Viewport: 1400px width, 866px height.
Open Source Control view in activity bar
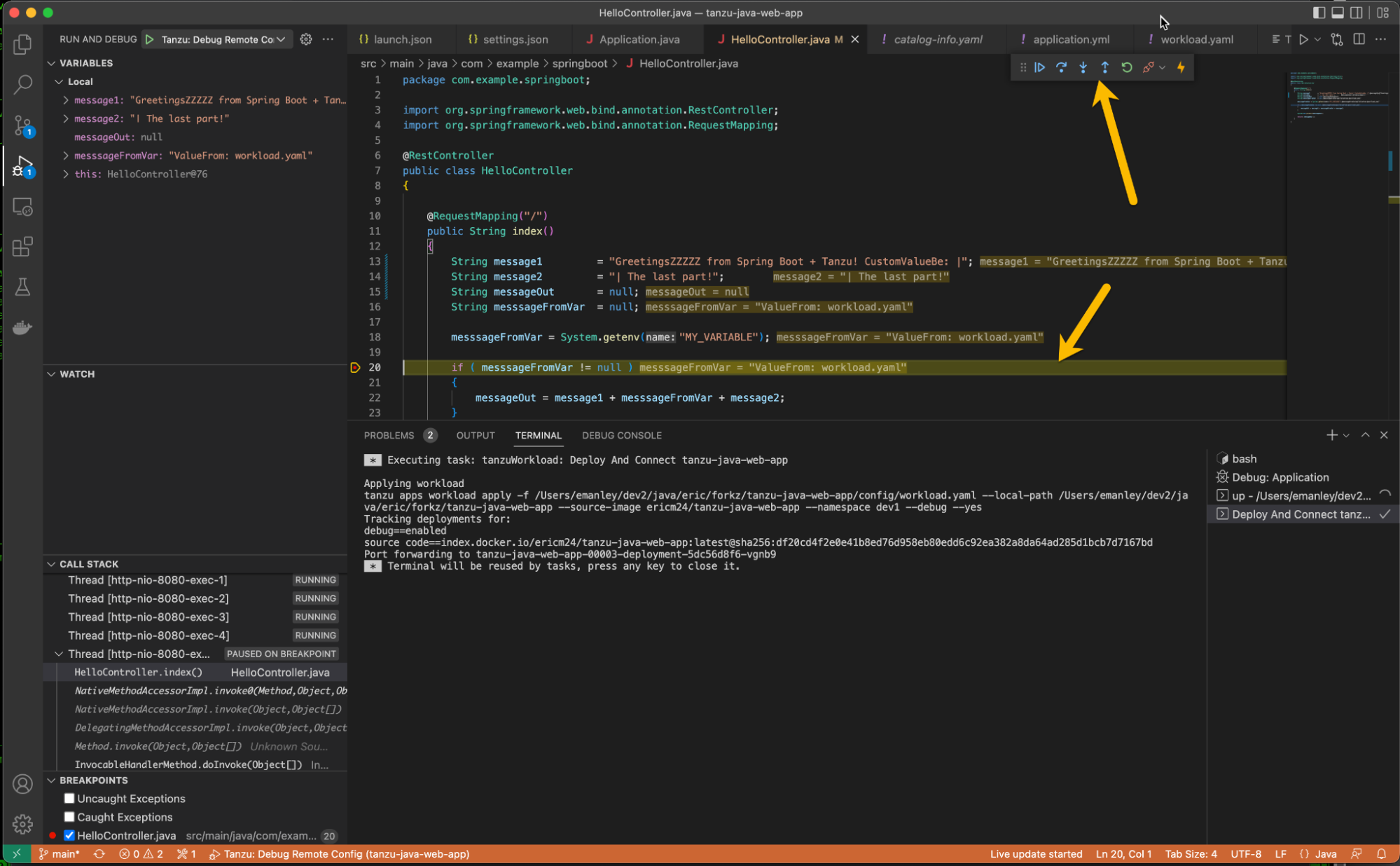(22, 126)
